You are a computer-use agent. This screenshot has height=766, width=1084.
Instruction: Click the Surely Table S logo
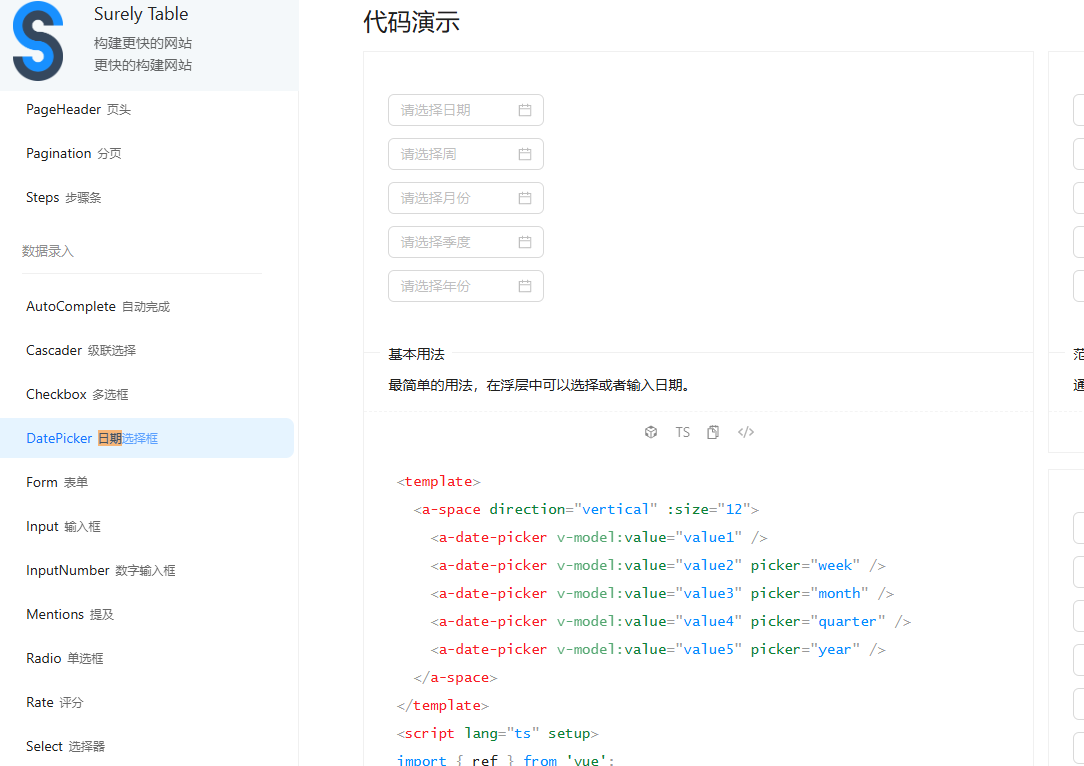point(38,41)
